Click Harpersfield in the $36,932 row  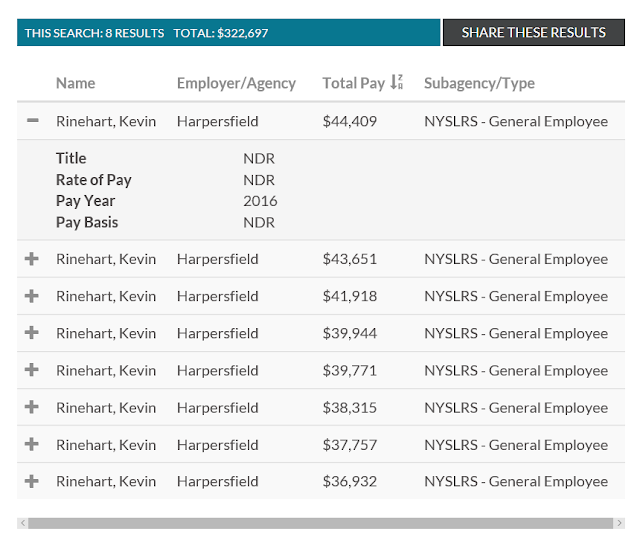[x=217, y=481]
